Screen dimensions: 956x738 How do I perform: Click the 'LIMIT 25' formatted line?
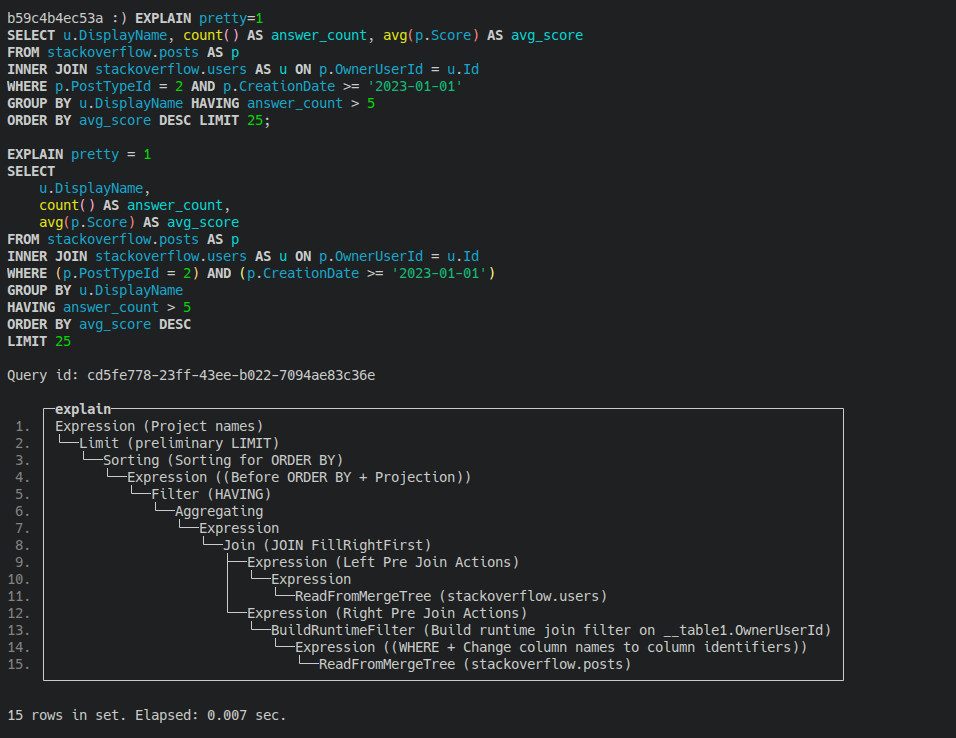pyautogui.click(x=39, y=342)
